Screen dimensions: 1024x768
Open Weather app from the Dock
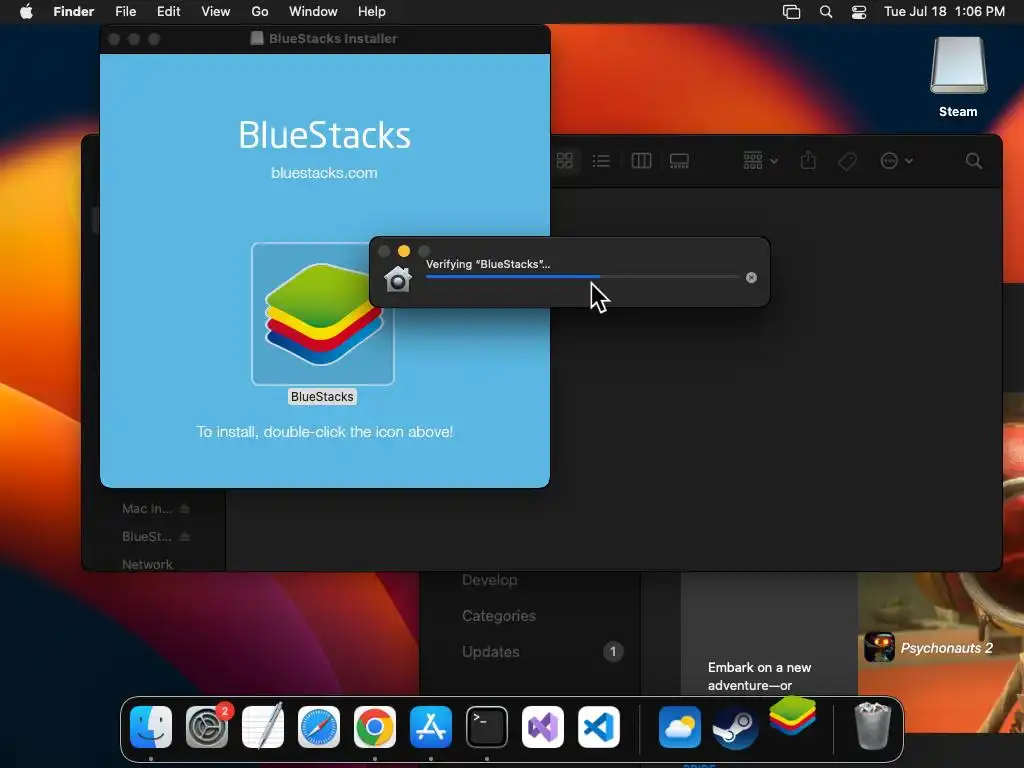pyautogui.click(x=680, y=727)
